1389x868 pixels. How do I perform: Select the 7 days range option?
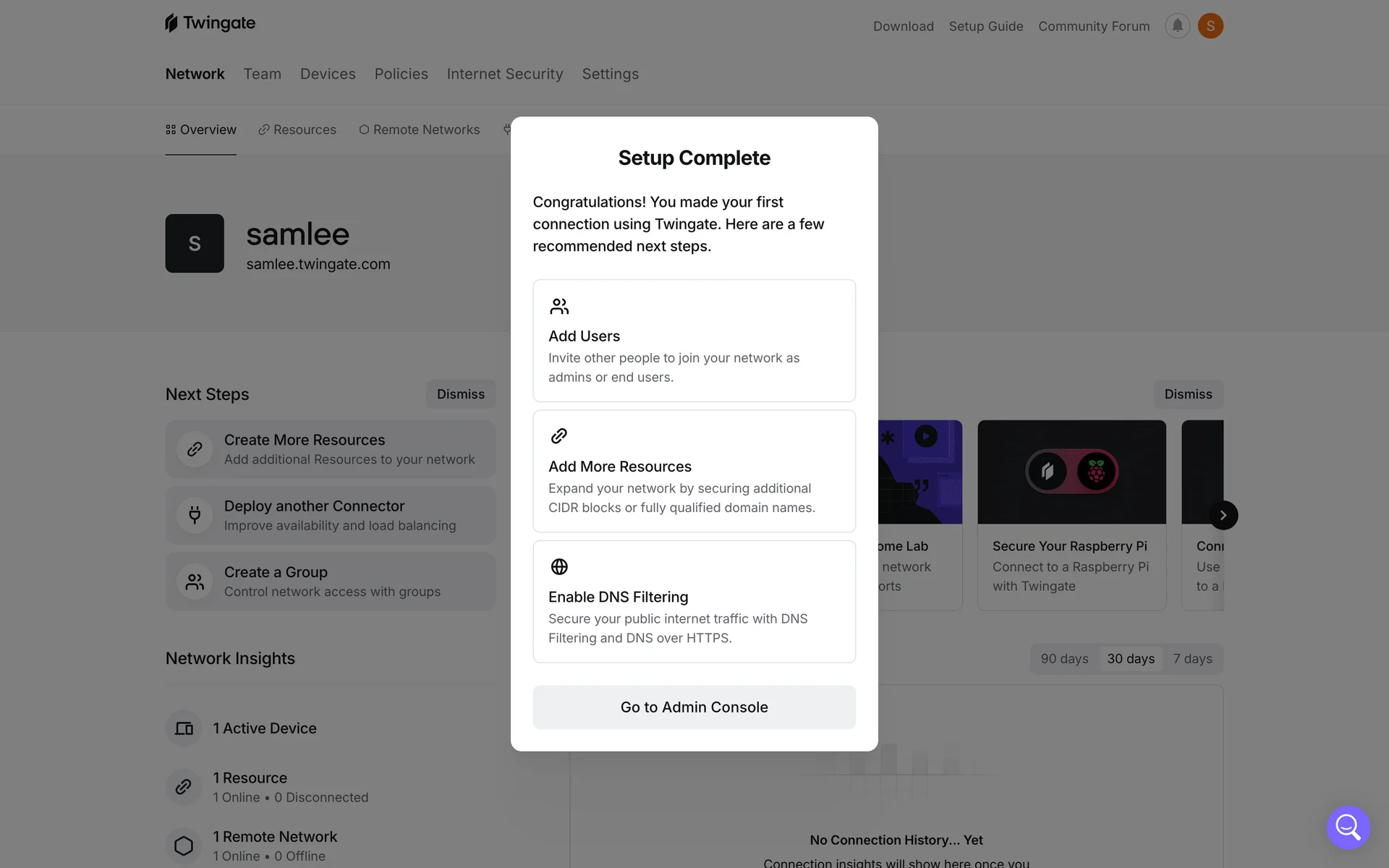(x=1192, y=659)
